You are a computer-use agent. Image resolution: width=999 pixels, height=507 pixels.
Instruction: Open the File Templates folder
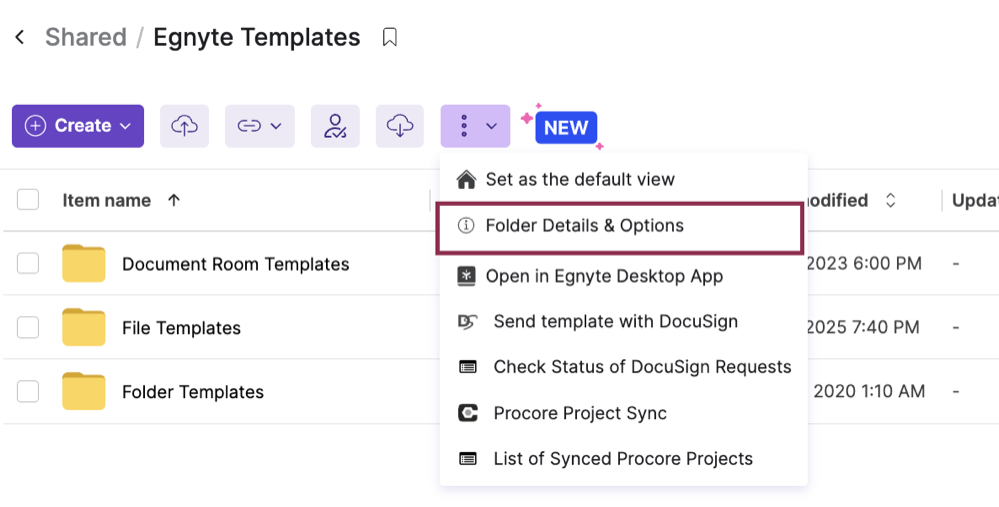[182, 328]
